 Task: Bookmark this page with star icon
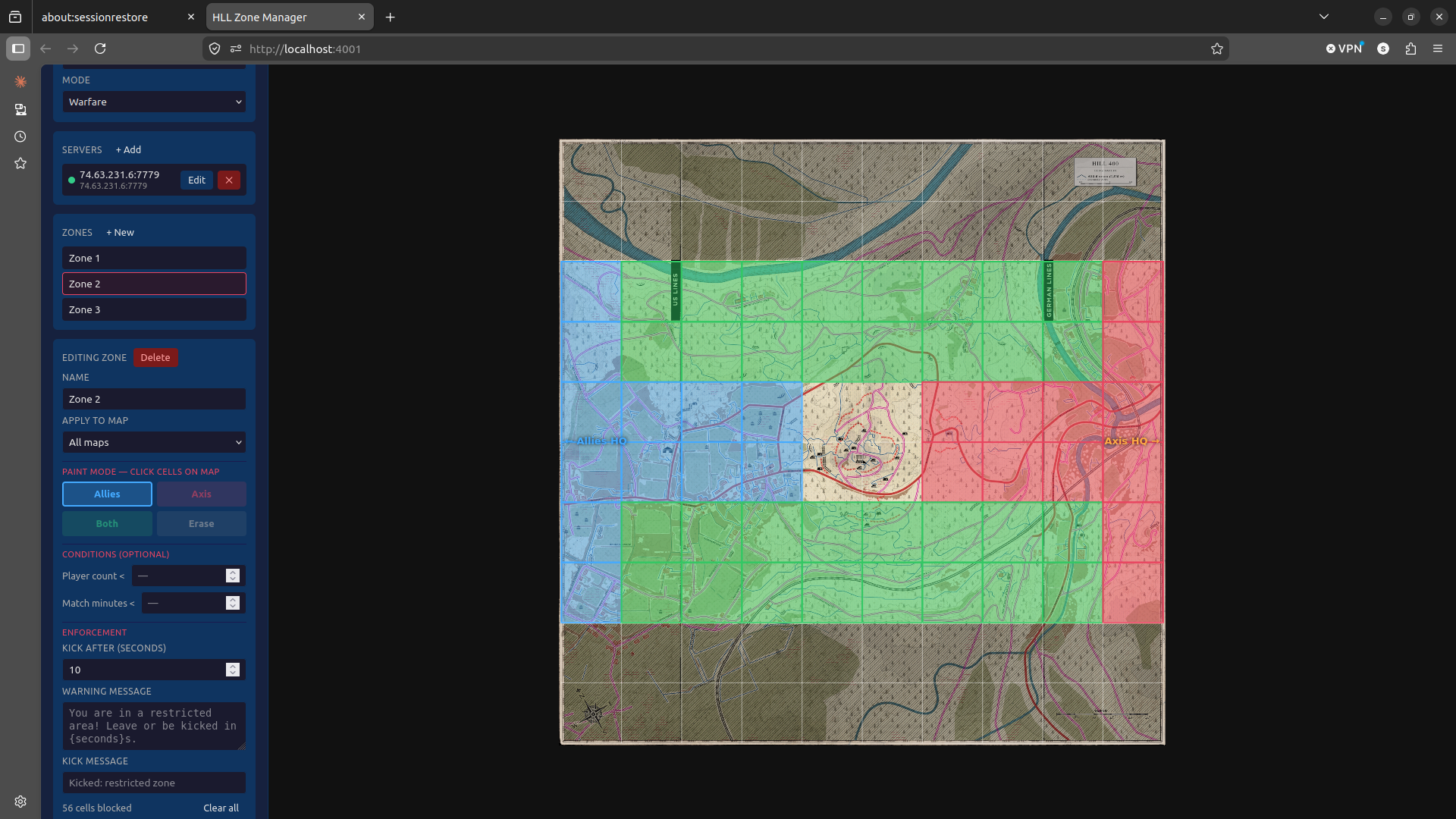tap(1217, 49)
